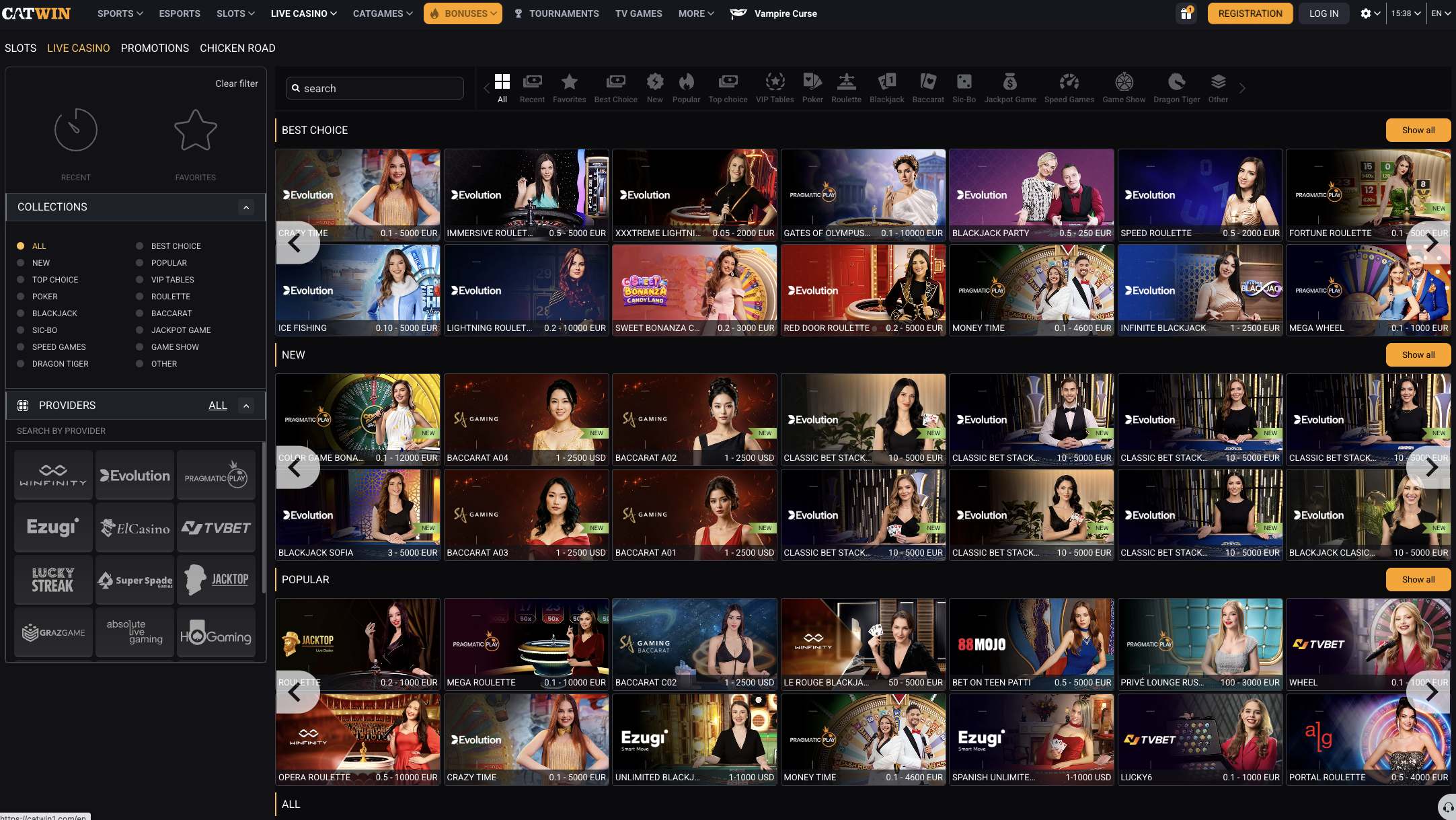Expand the Catgames dropdown menu
The width and height of the screenshot is (1456, 820).
[x=383, y=13]
